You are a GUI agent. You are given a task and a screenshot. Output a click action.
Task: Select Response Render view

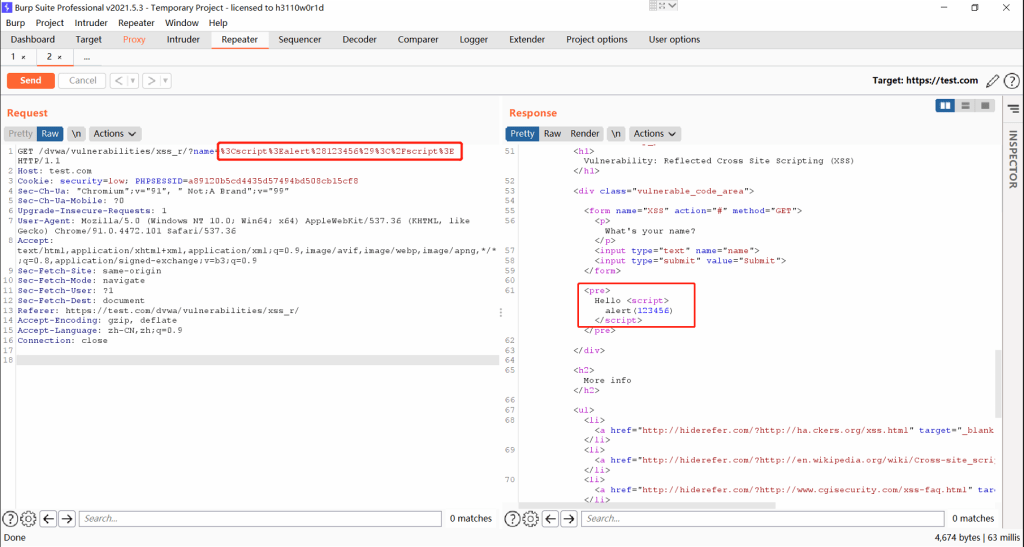[584, 134]
